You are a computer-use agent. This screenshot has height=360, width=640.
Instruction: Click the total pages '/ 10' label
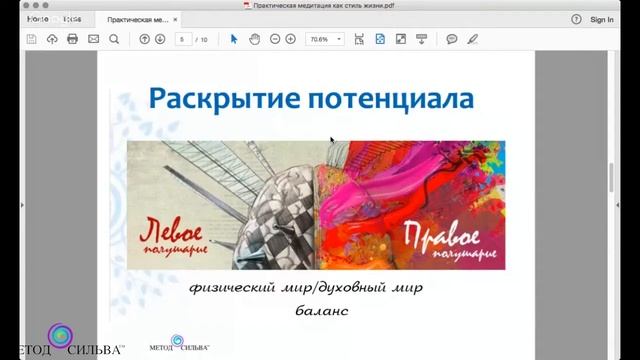[x=202, y=40]
